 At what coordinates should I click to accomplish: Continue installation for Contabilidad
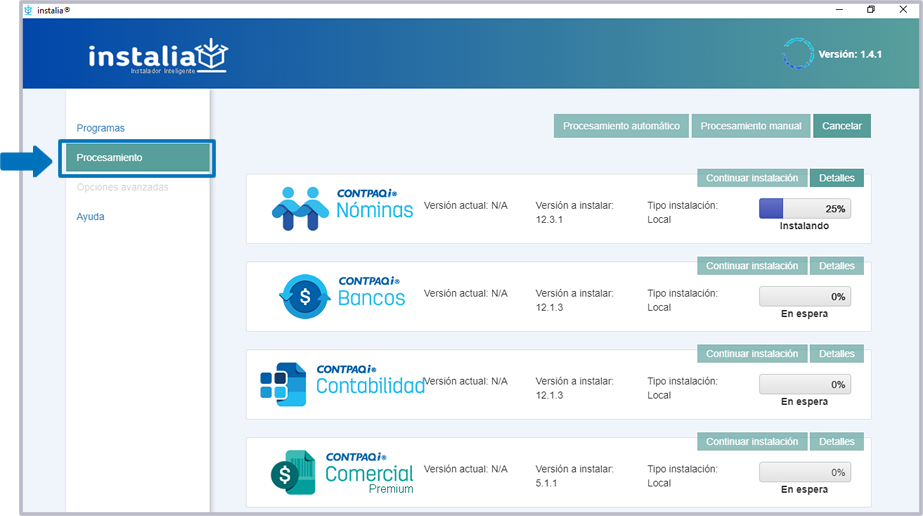click(x=752, y=354)
